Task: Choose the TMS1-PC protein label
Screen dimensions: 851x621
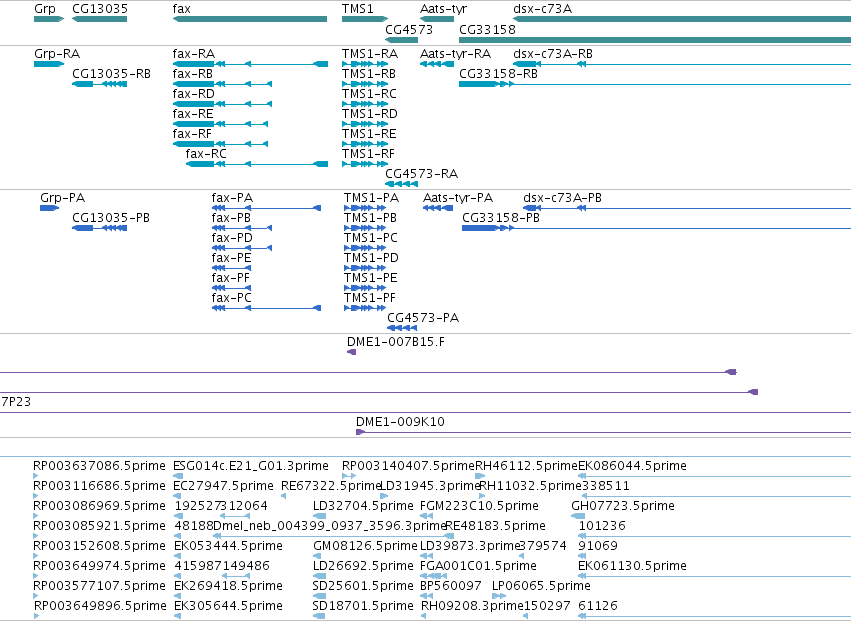Action: click(x=371, y=238)
